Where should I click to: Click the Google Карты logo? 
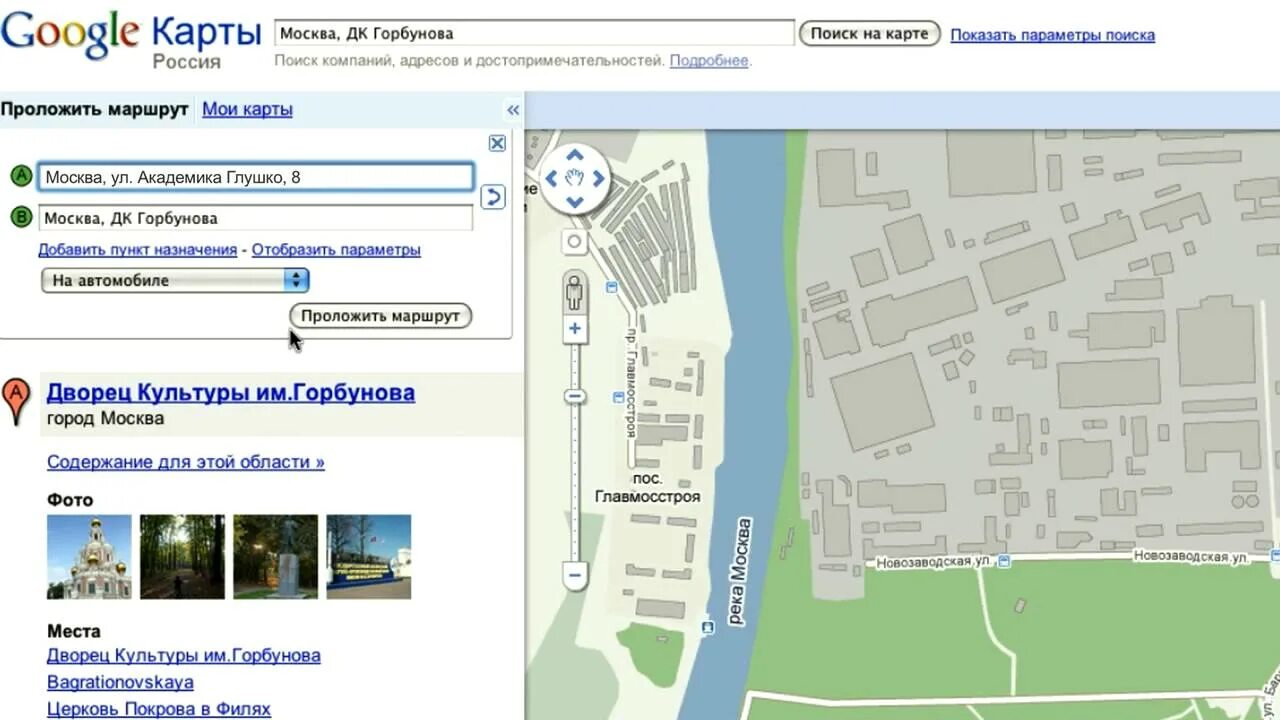point(131,39)
